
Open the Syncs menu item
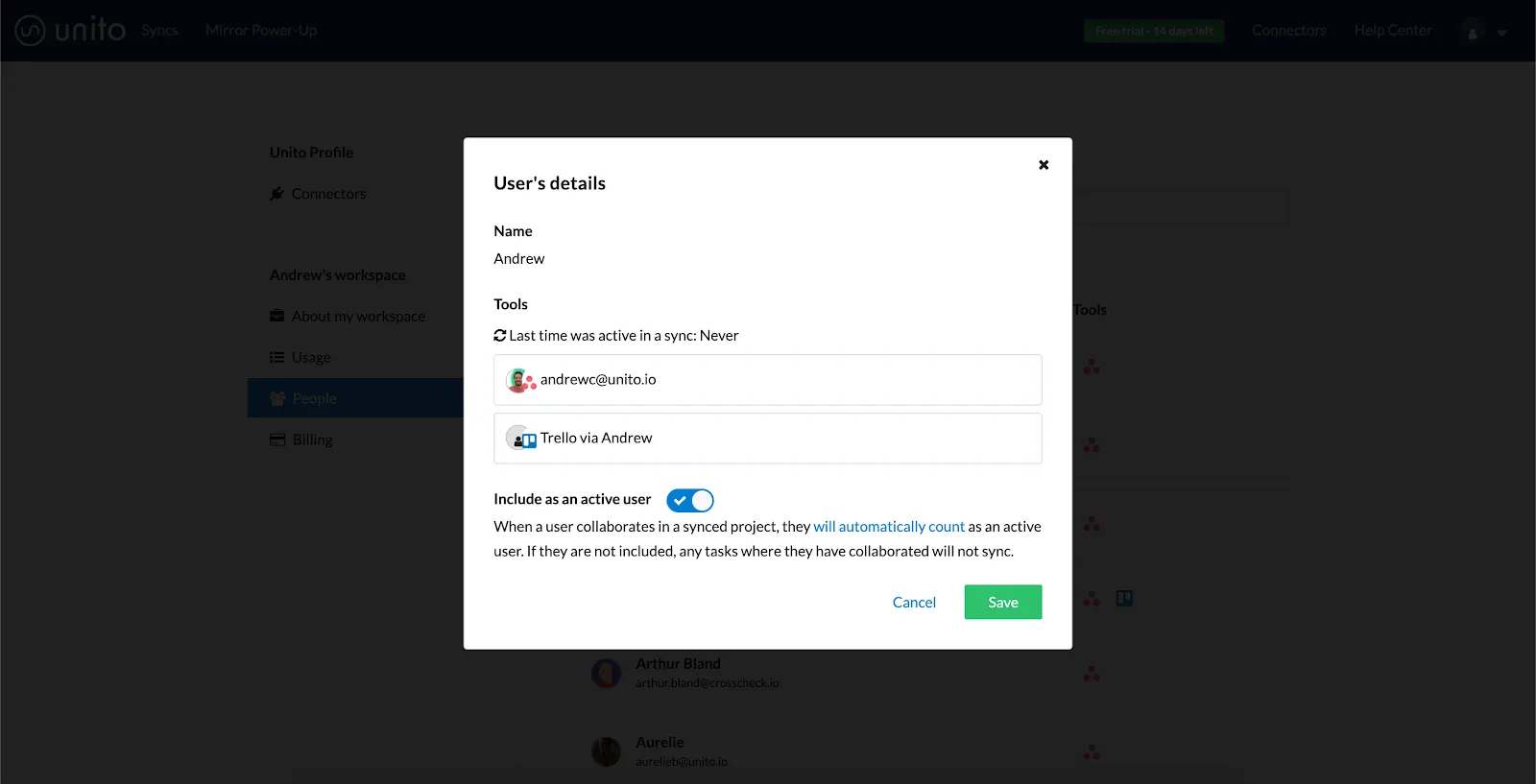pos(159,31)
